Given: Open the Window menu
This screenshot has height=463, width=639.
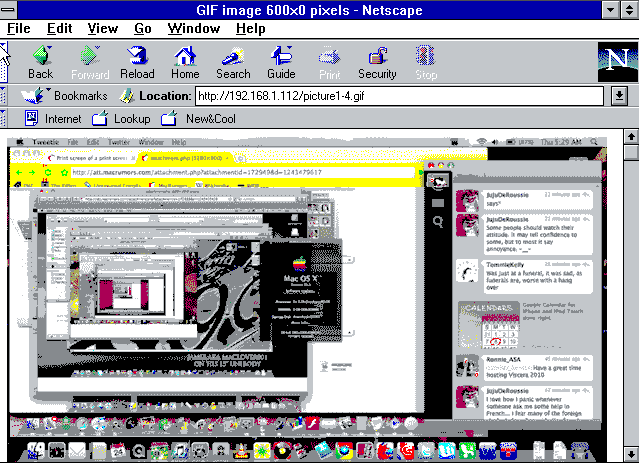Looking at the screenshot, I should (194, 29).
